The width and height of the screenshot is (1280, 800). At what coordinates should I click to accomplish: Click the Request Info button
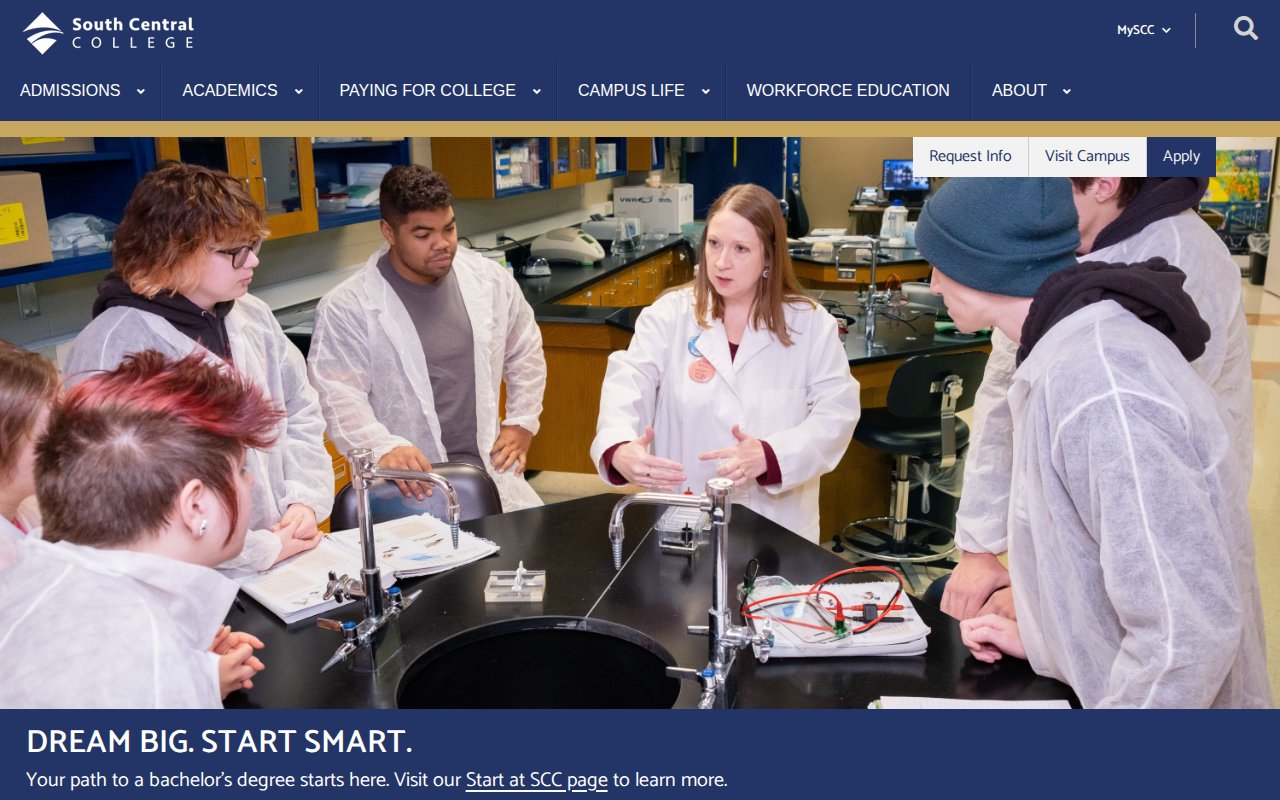click(970, 156)
